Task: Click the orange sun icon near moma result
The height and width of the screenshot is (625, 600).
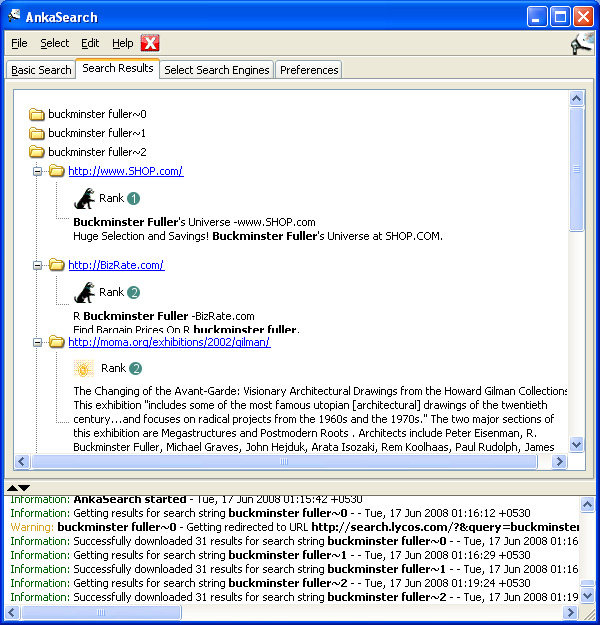Action: 84,368
